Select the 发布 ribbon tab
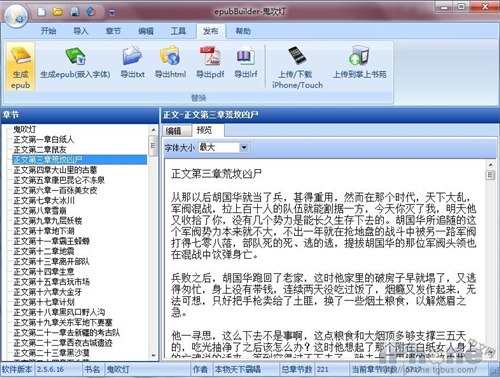The width and height of the screenshot is (500, 378). point(211,31)
